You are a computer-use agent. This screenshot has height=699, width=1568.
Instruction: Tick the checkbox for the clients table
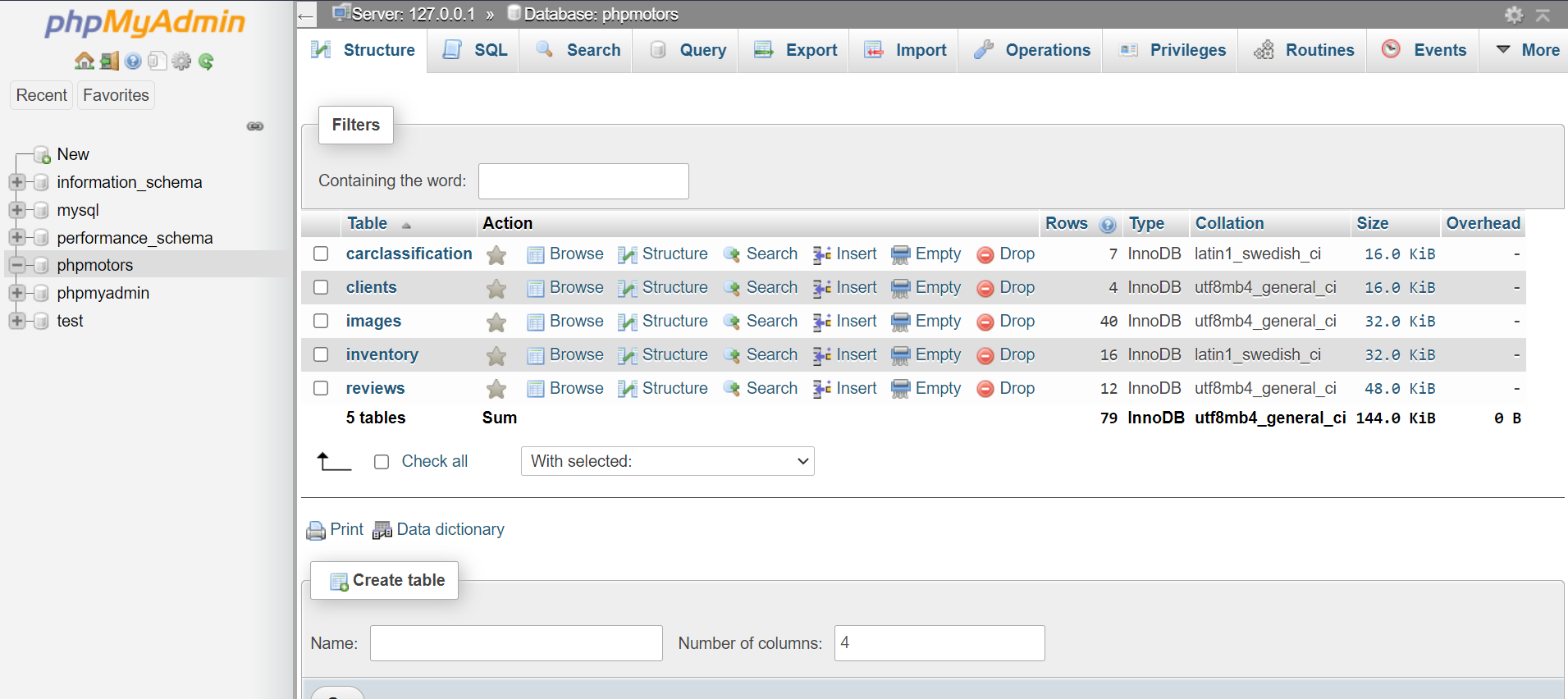[321, 287]
